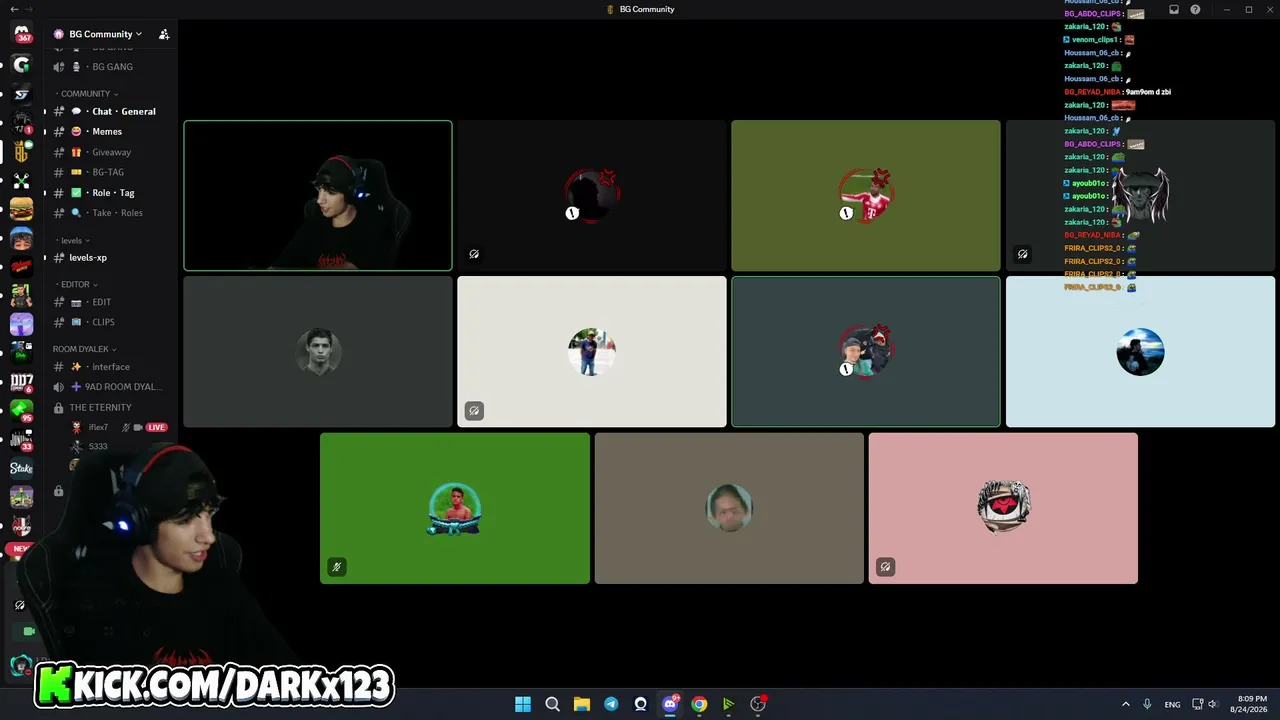
Task: Click the invite people icon beside BG Community
Action: [x=164, y=34]
